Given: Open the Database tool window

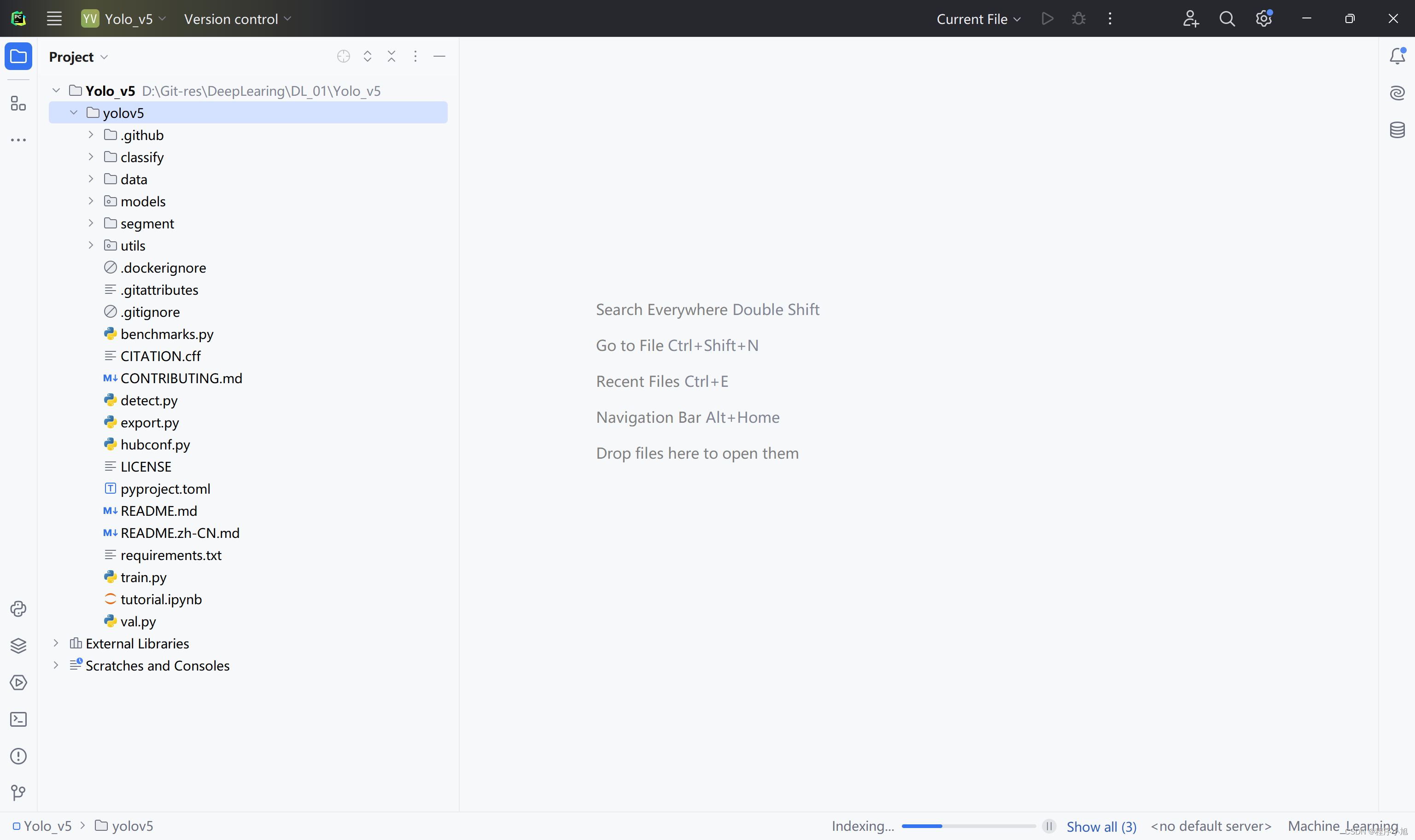Looking at the screenshot, I should 1397,130.
